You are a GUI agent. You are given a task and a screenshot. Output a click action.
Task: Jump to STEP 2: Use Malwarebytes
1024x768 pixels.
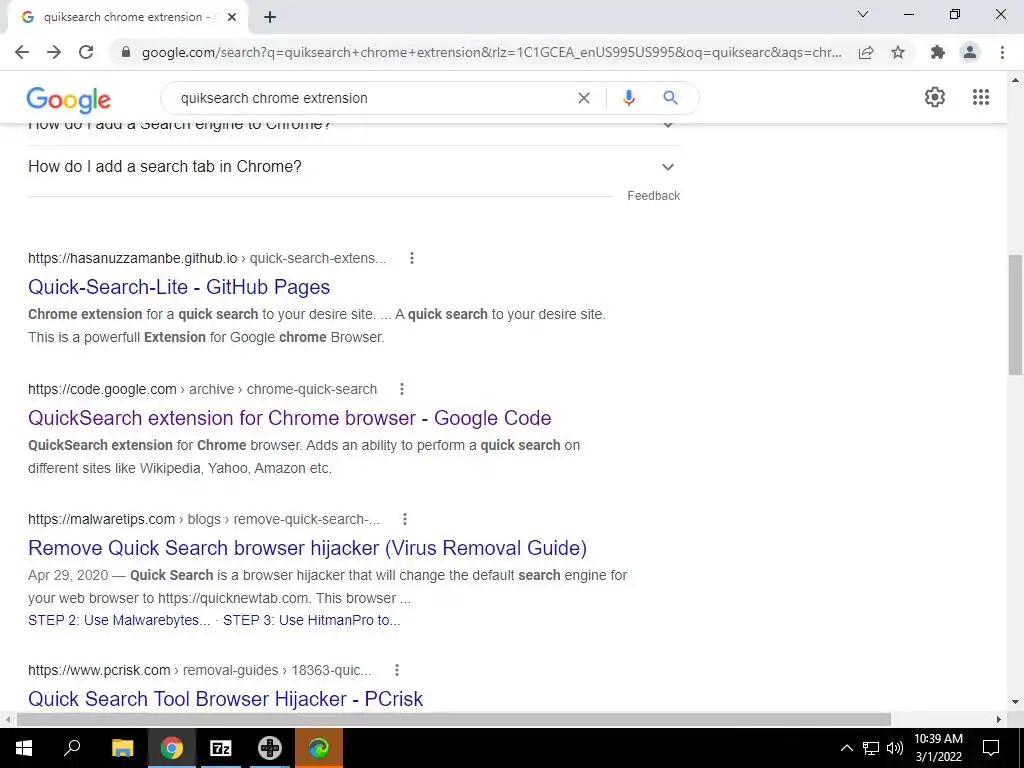point(119,620)
